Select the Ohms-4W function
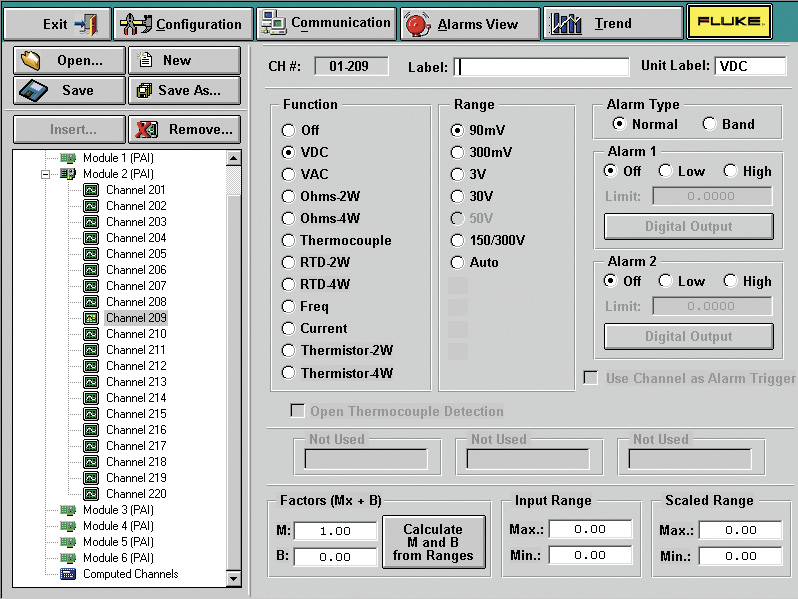Viewport: 798px width, 599px height. (x=288, y=218)
